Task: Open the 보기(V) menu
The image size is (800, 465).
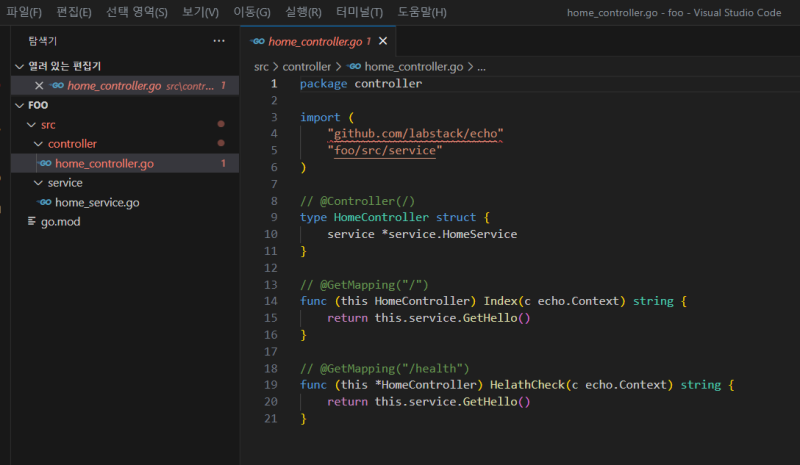Action: (201, 12)
